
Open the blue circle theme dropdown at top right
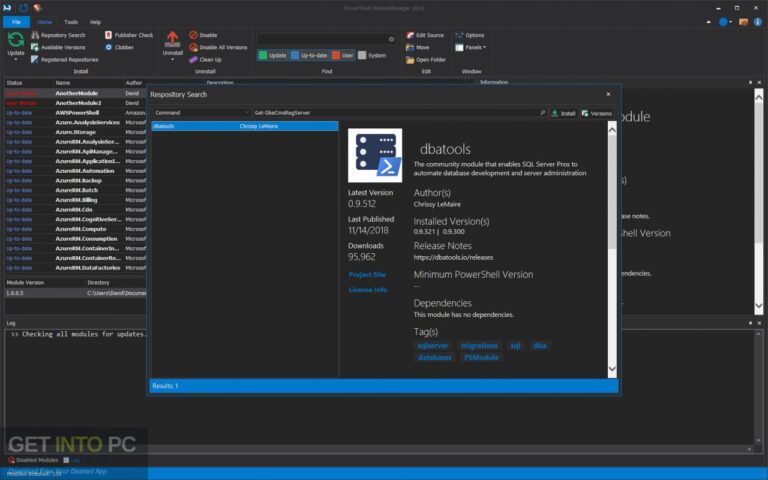pyautogui.click(x=725, y=22)
